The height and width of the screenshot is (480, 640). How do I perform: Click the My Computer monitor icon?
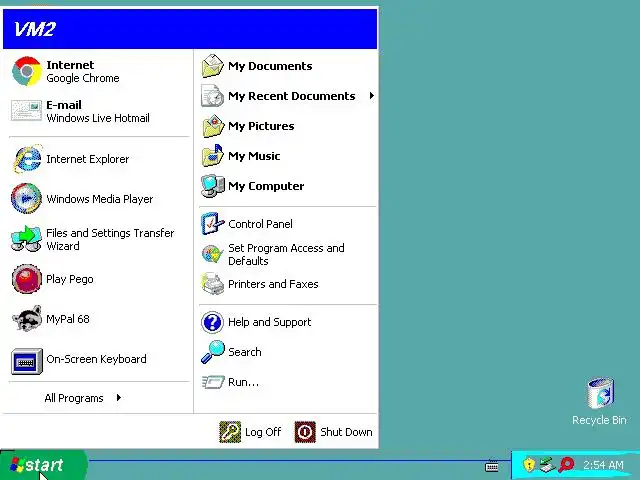[213, 186]
